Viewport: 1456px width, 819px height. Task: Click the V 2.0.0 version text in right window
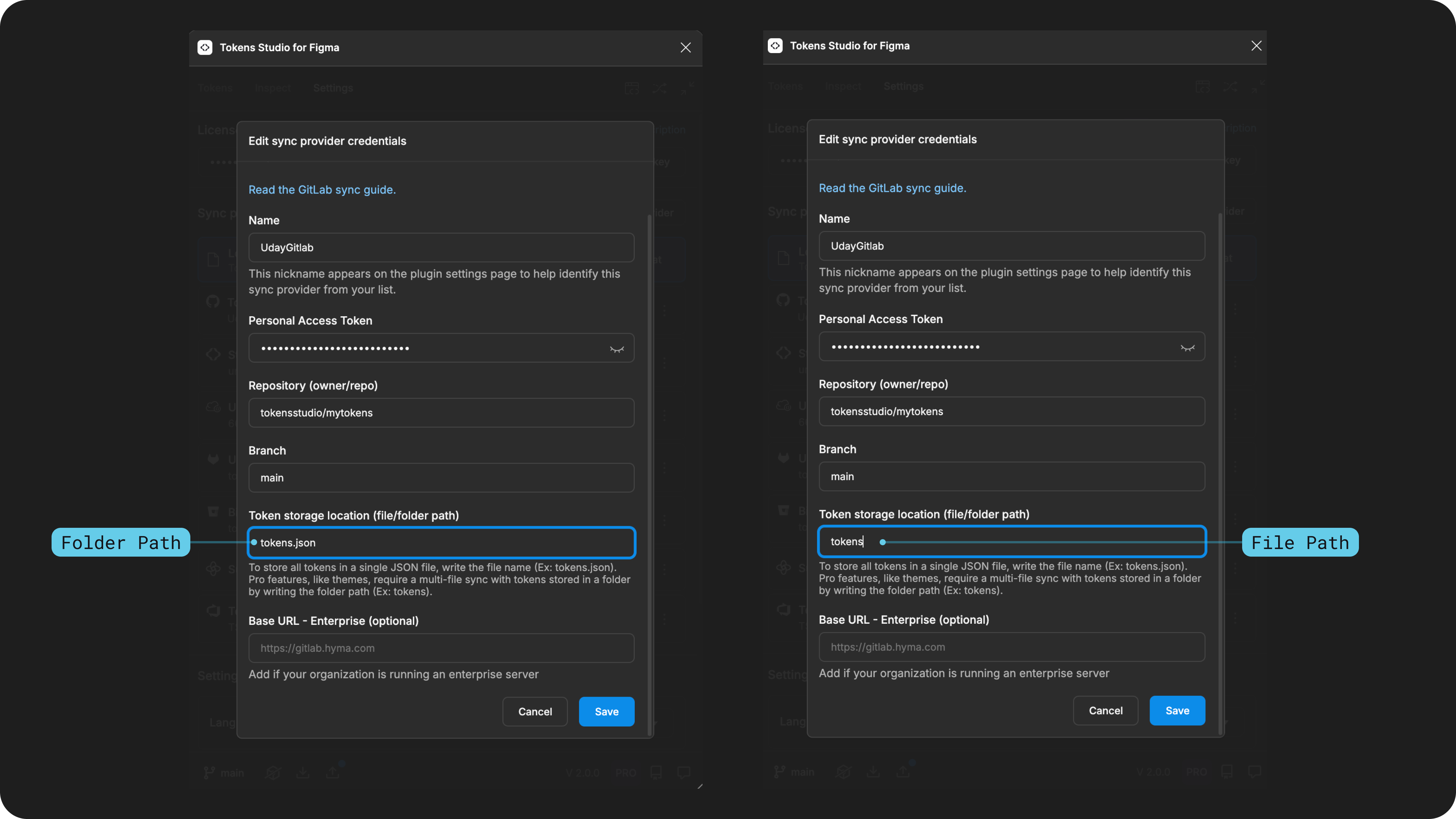tap(1153, 772)
